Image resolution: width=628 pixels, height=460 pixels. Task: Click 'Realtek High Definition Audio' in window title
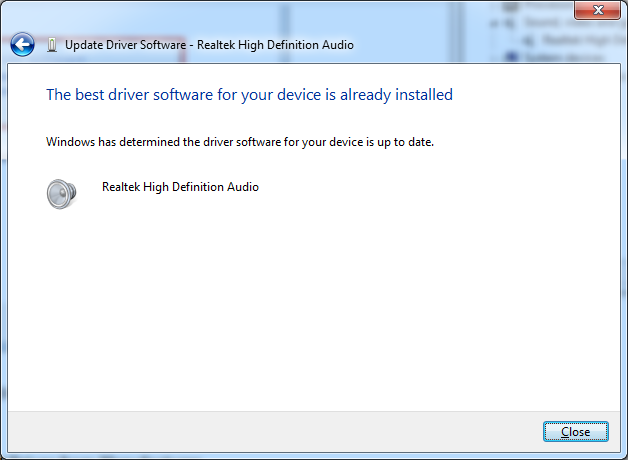click(274, 45)
